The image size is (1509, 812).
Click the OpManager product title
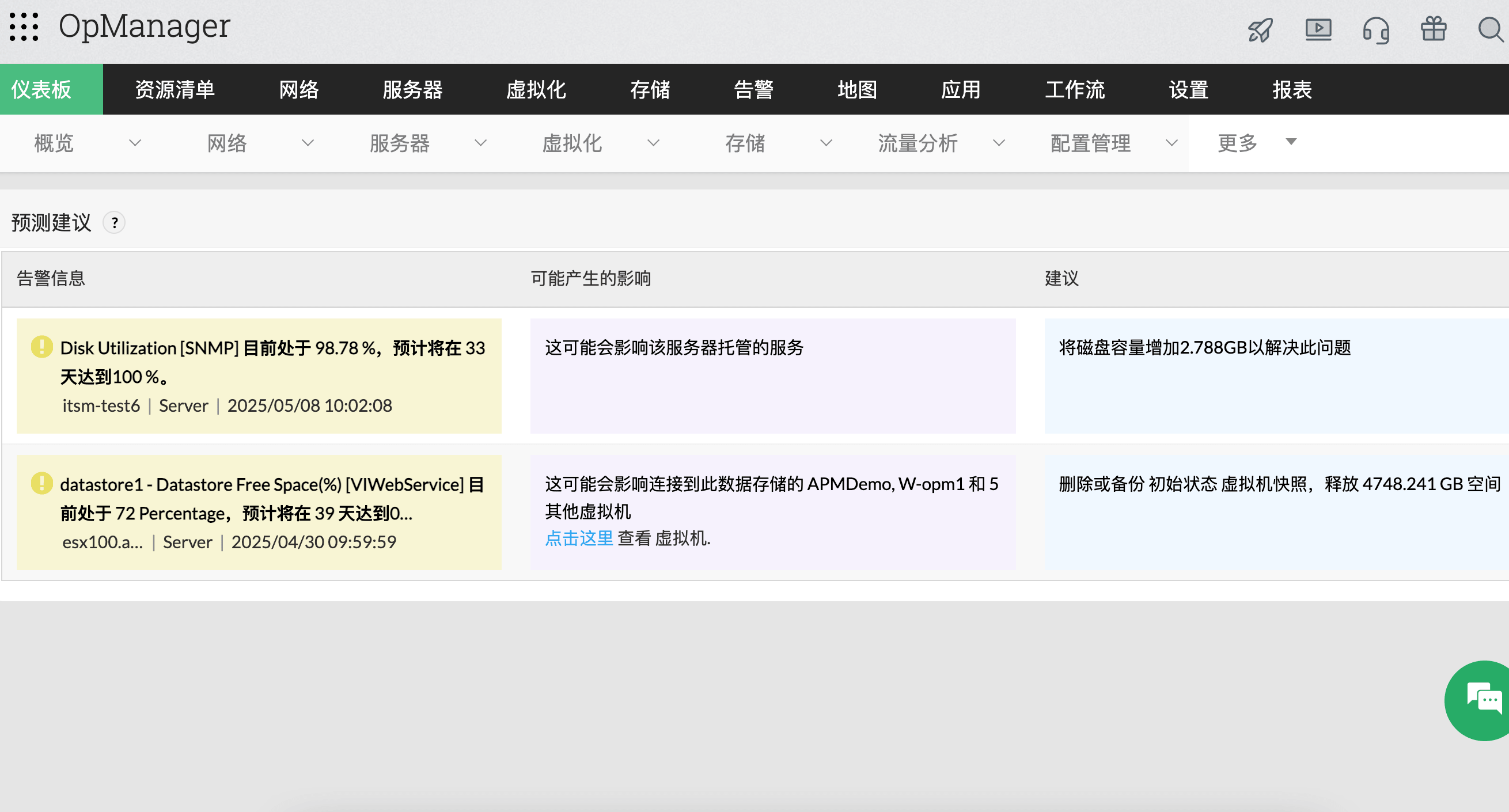(x=145, y=26)
